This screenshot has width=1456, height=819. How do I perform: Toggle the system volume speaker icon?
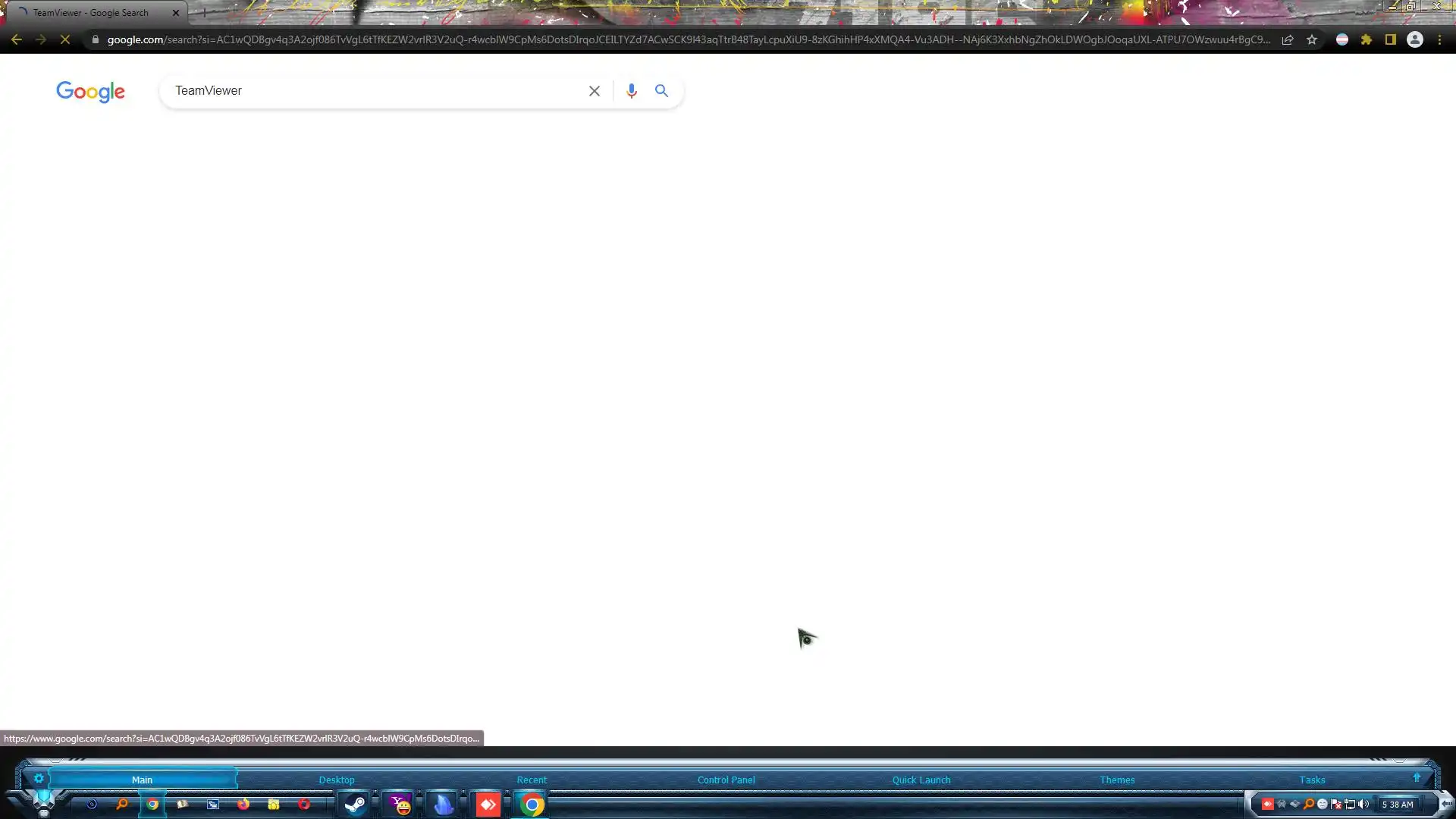(1363, 804)
